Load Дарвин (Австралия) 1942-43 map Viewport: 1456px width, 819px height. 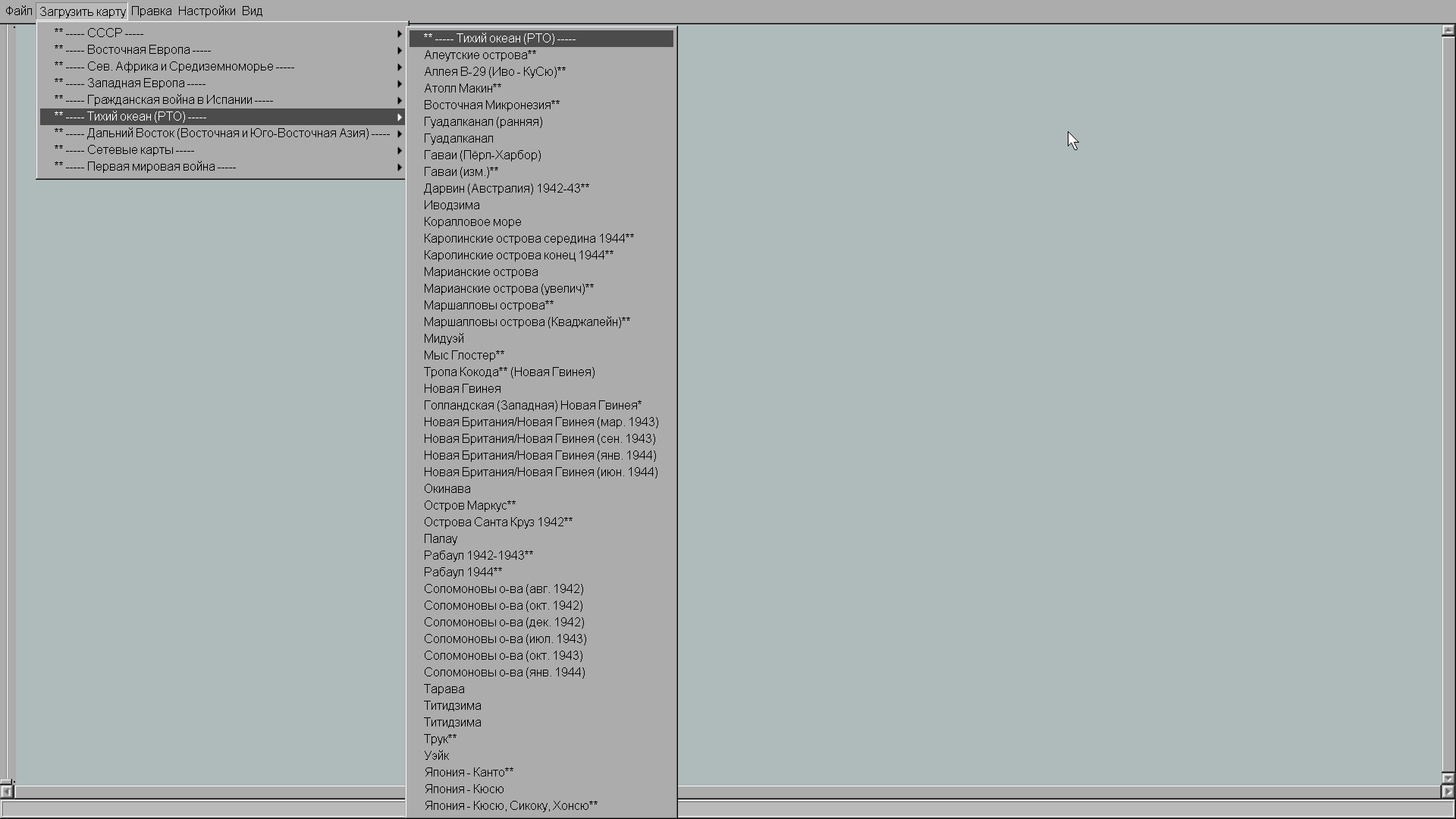tap(541, 189)
